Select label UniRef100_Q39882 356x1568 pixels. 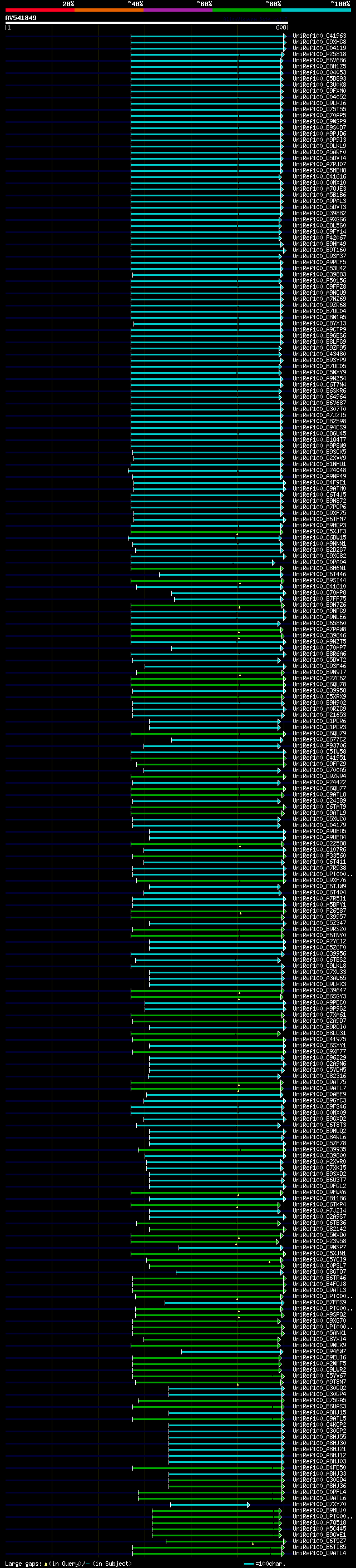(319, 213)
